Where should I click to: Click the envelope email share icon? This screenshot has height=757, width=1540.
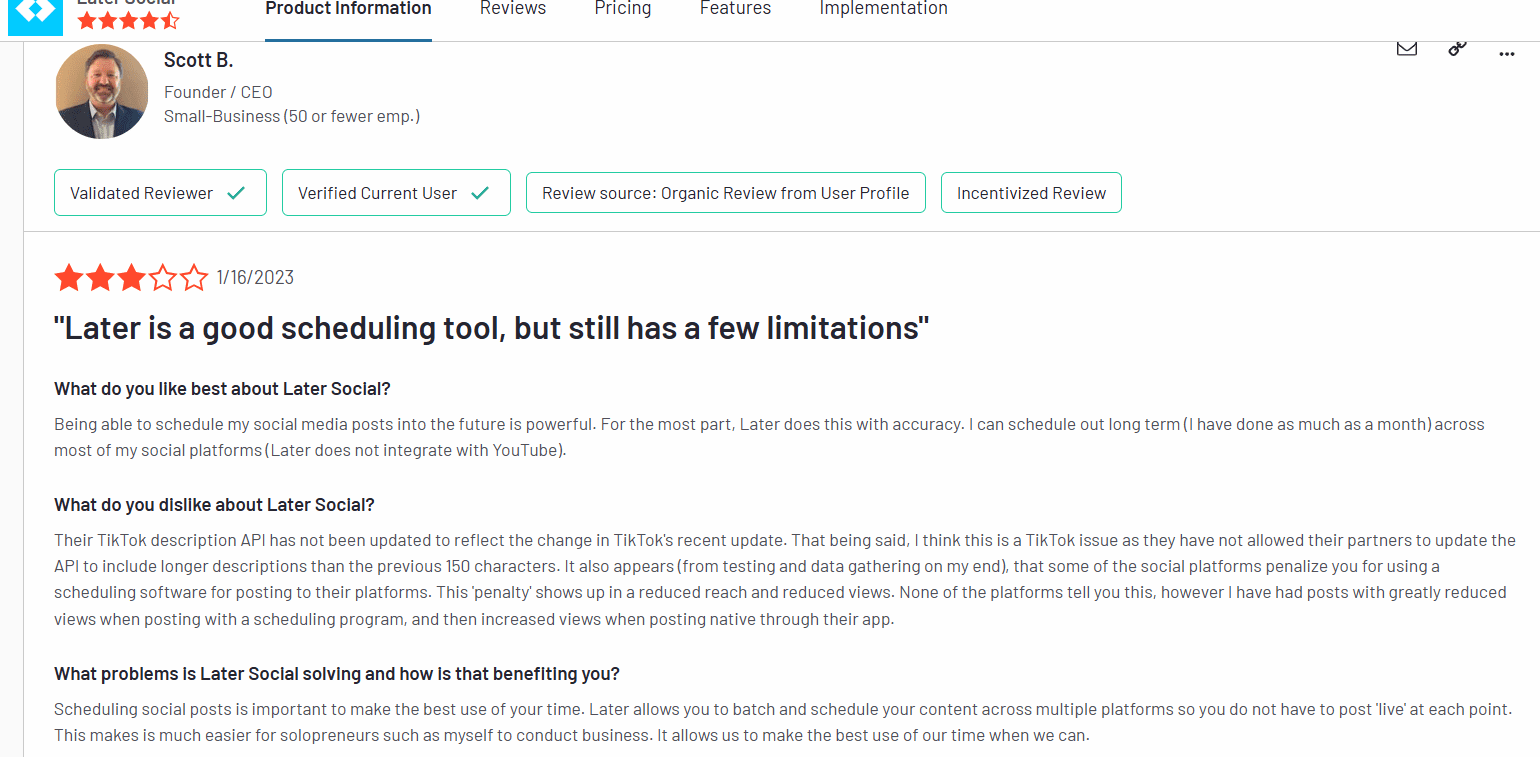(x=1406, y=48)
